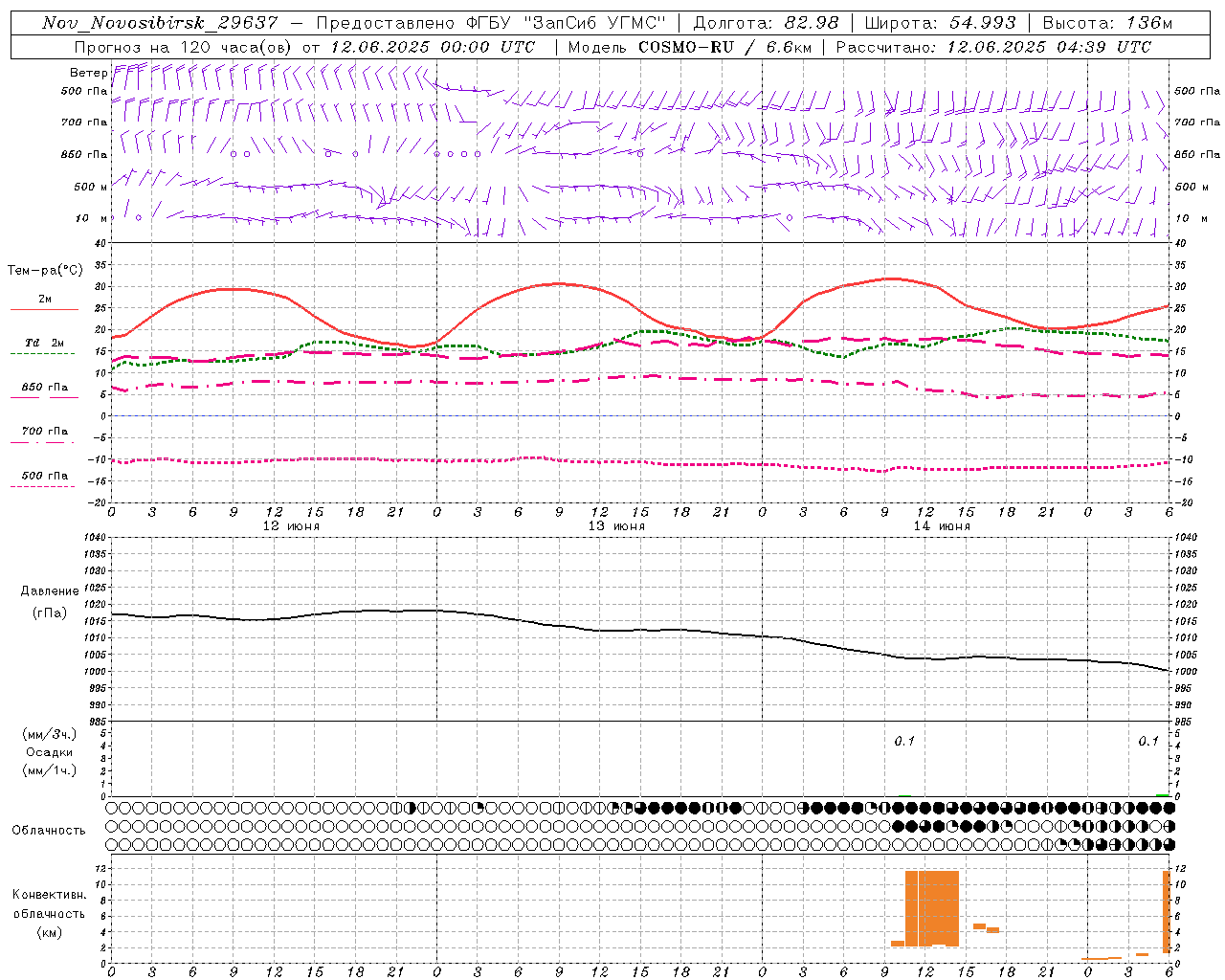The image size is (1225, 980).
Task: Click the Тем-ра(°C) axis title
Action: (45, 271)
